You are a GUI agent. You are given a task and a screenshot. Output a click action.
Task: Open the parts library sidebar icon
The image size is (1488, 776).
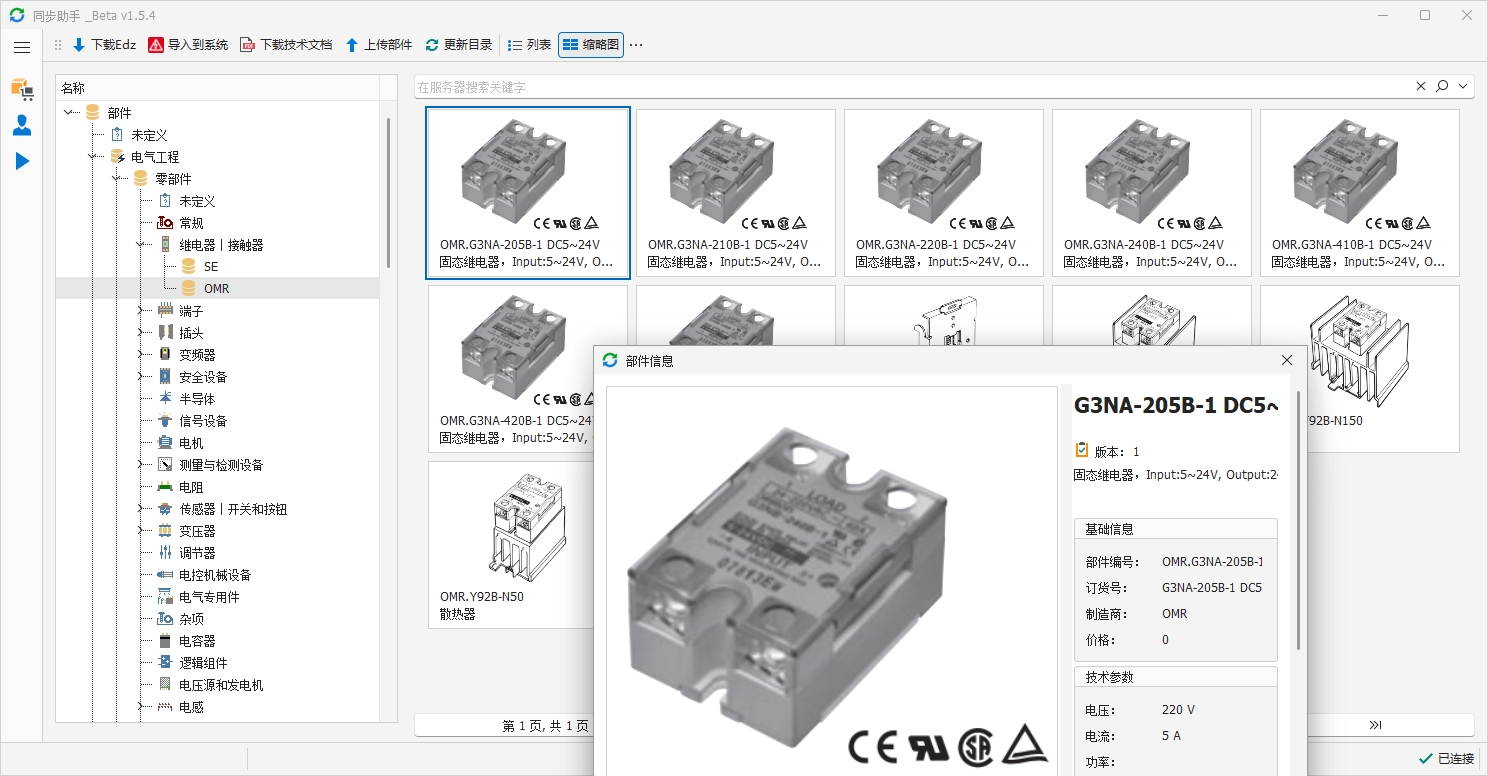(22, 89)
